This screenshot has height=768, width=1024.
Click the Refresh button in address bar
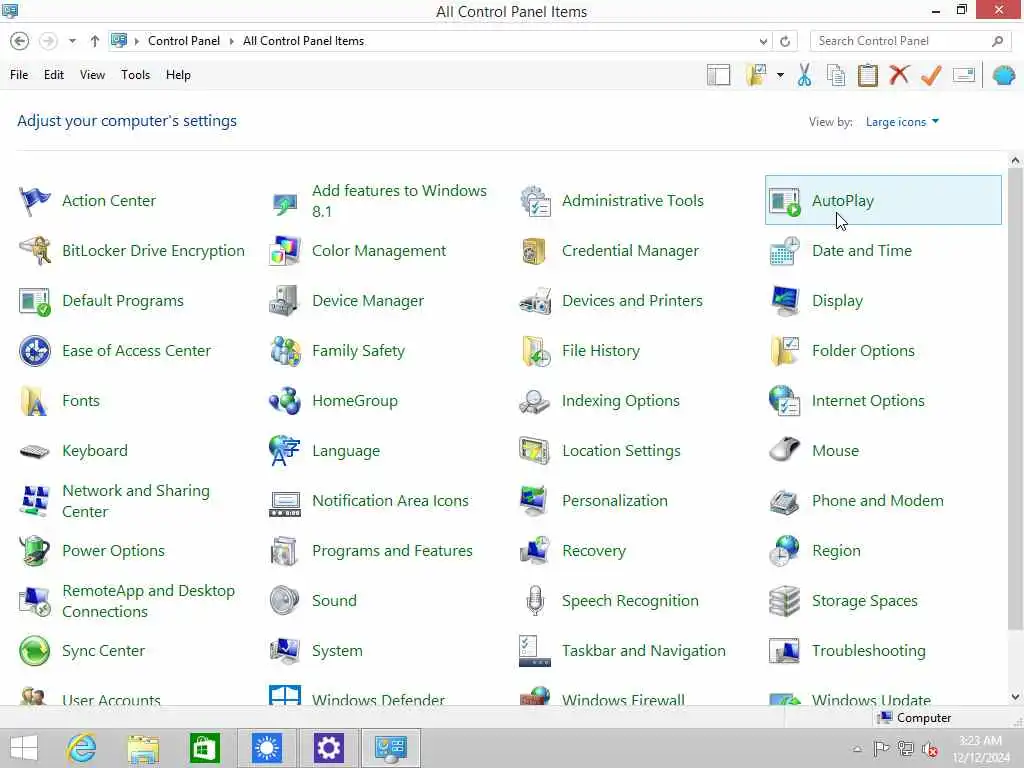pos(785,41)
